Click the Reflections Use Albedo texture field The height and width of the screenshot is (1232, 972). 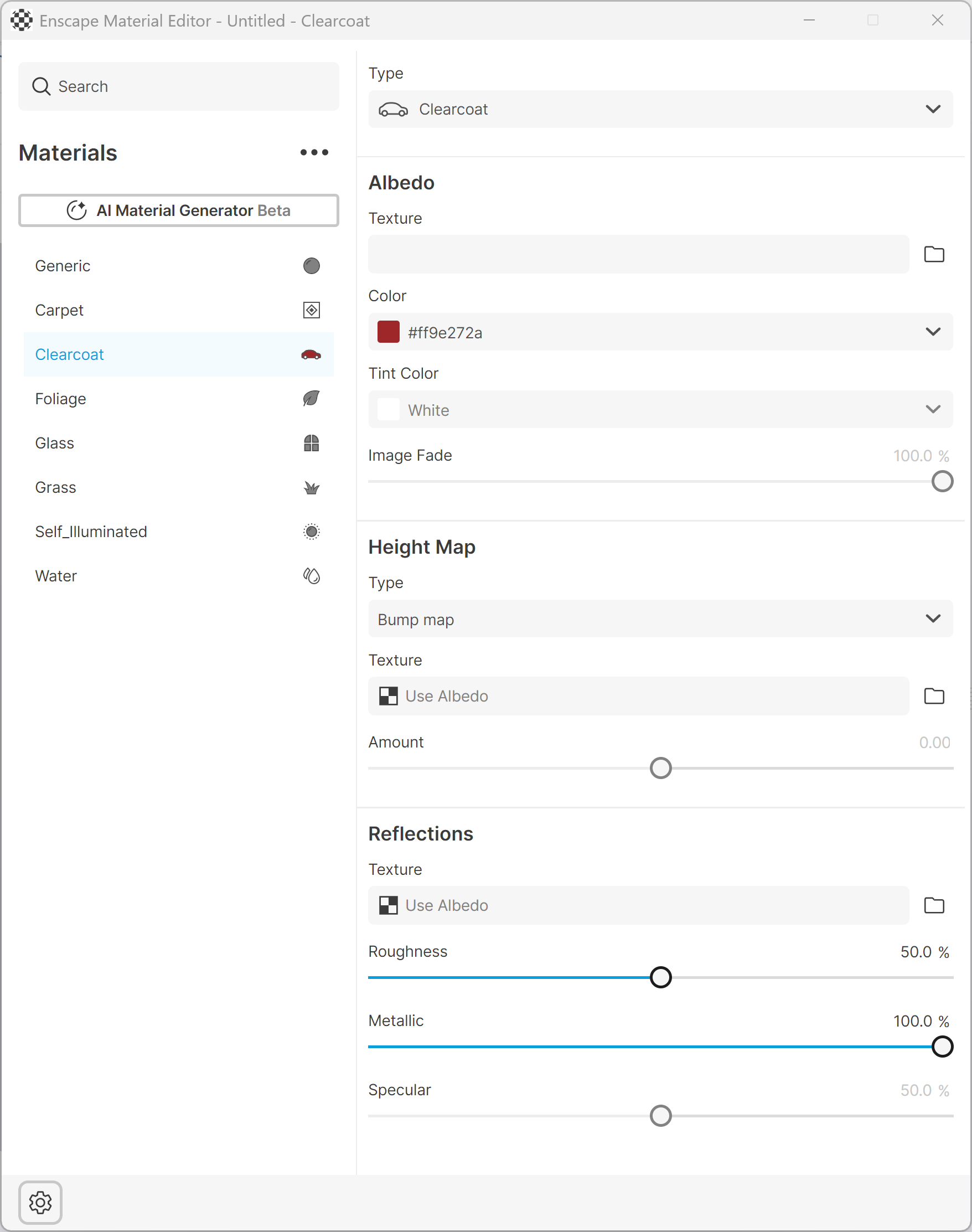tap(639, 905)
